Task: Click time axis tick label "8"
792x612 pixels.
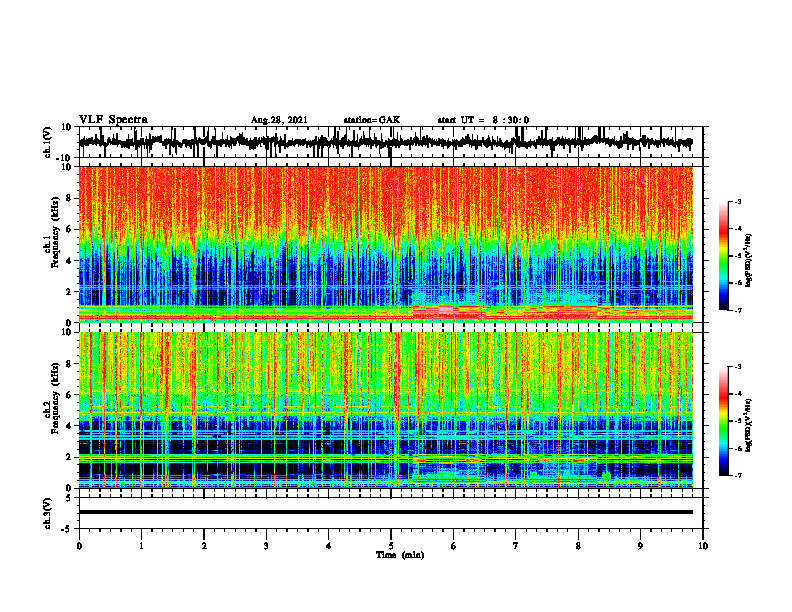Action: 578,546
